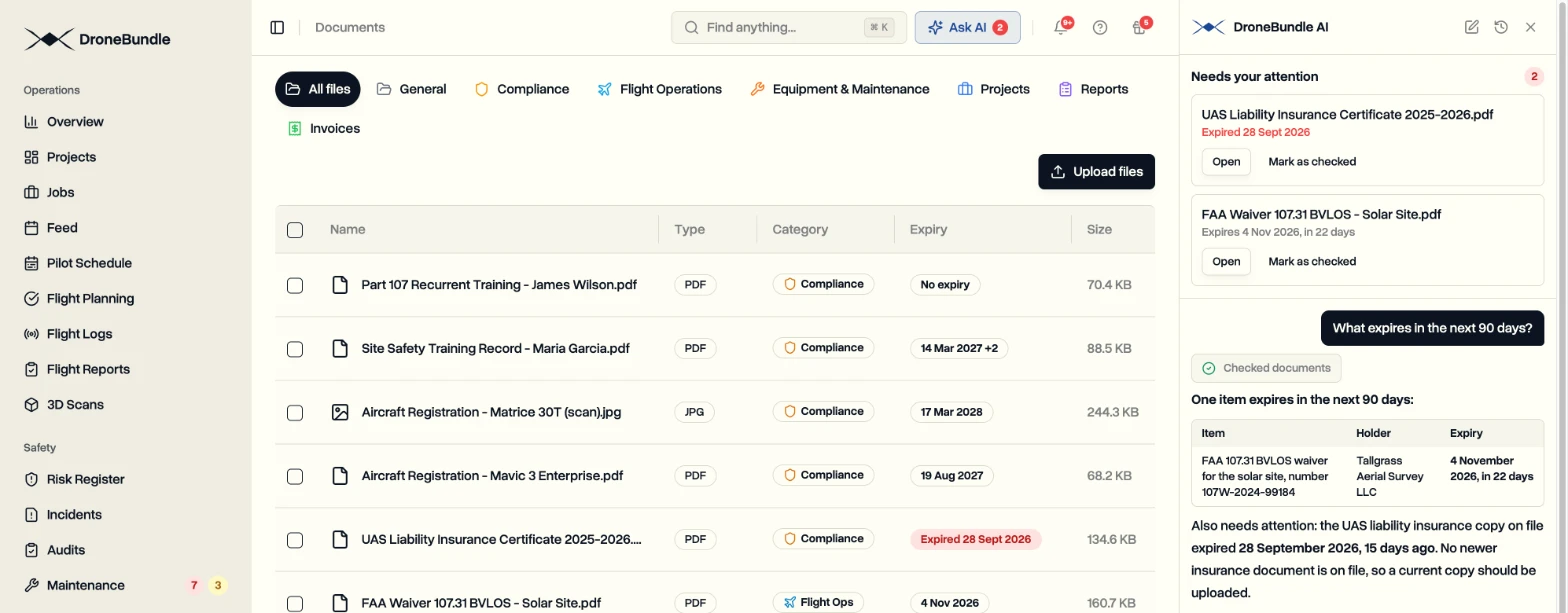1568x613 pixels.
Task: Open Aircraft Registration - Mavic 3 Enterprise.pdf
Action: [490, 476]
